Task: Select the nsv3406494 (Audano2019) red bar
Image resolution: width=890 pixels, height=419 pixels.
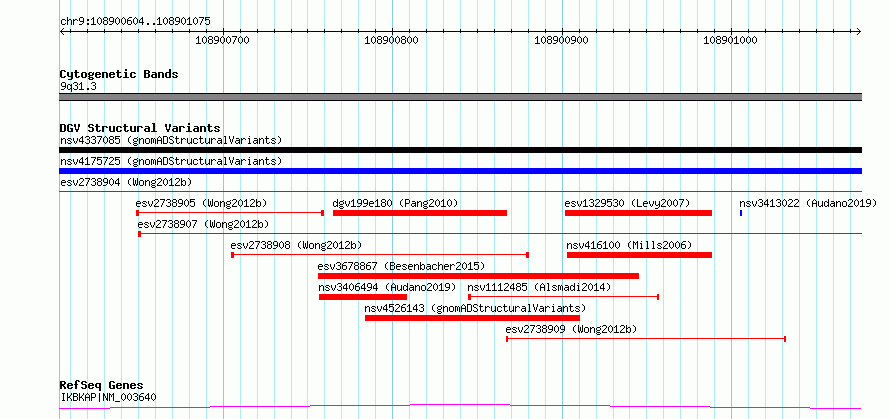Action: tap(363, 297)
